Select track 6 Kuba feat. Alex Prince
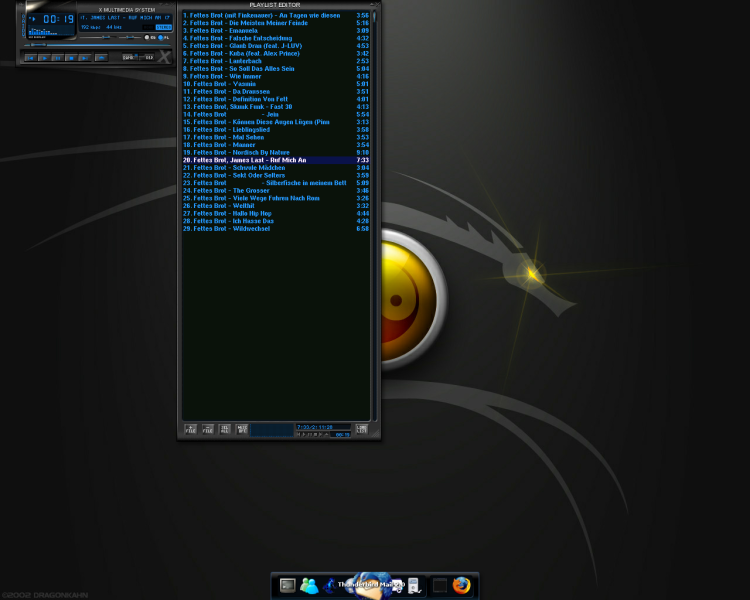Viewport: 750px width, 600px height. (276, 54)
